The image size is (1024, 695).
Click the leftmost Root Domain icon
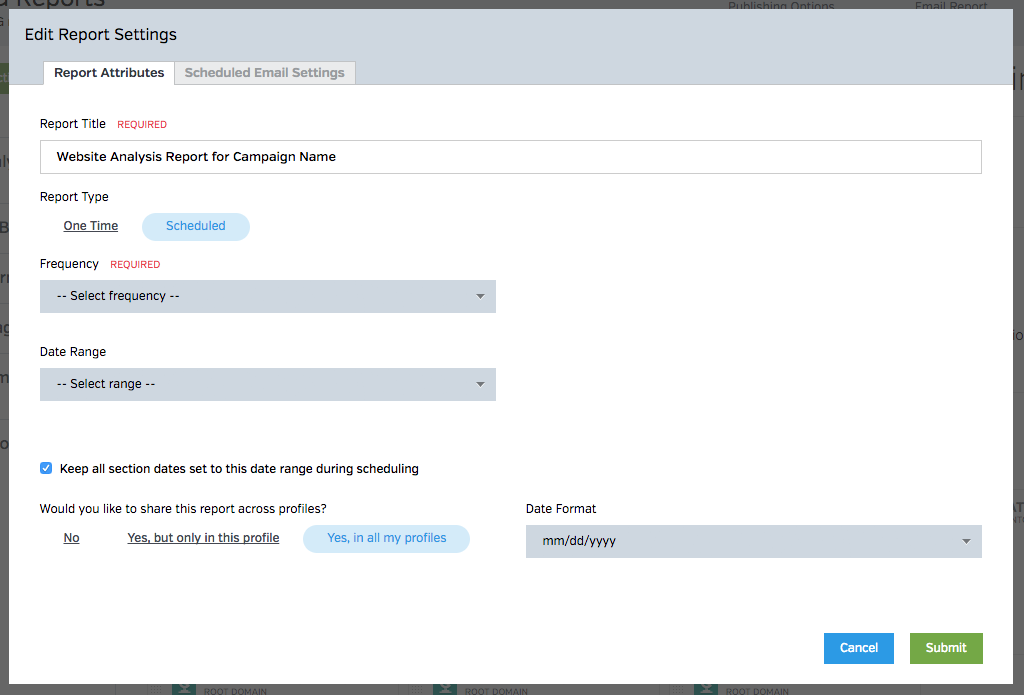pos(183,689)
